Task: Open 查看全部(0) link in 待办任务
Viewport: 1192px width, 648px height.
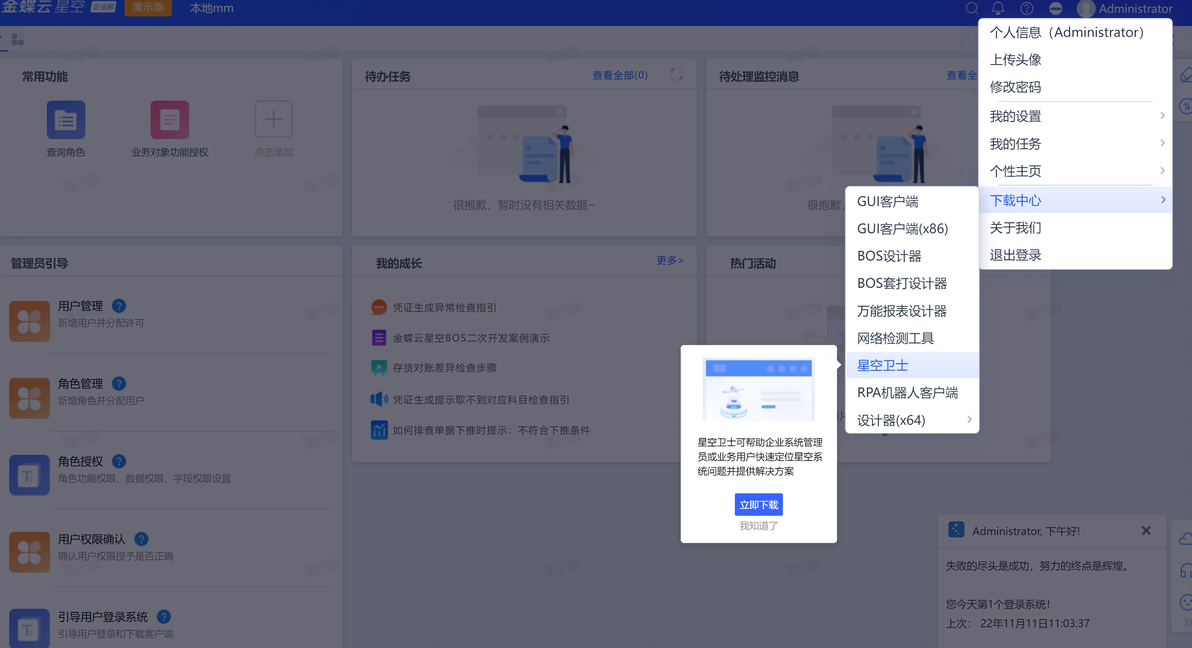Action: pos(620,75)
